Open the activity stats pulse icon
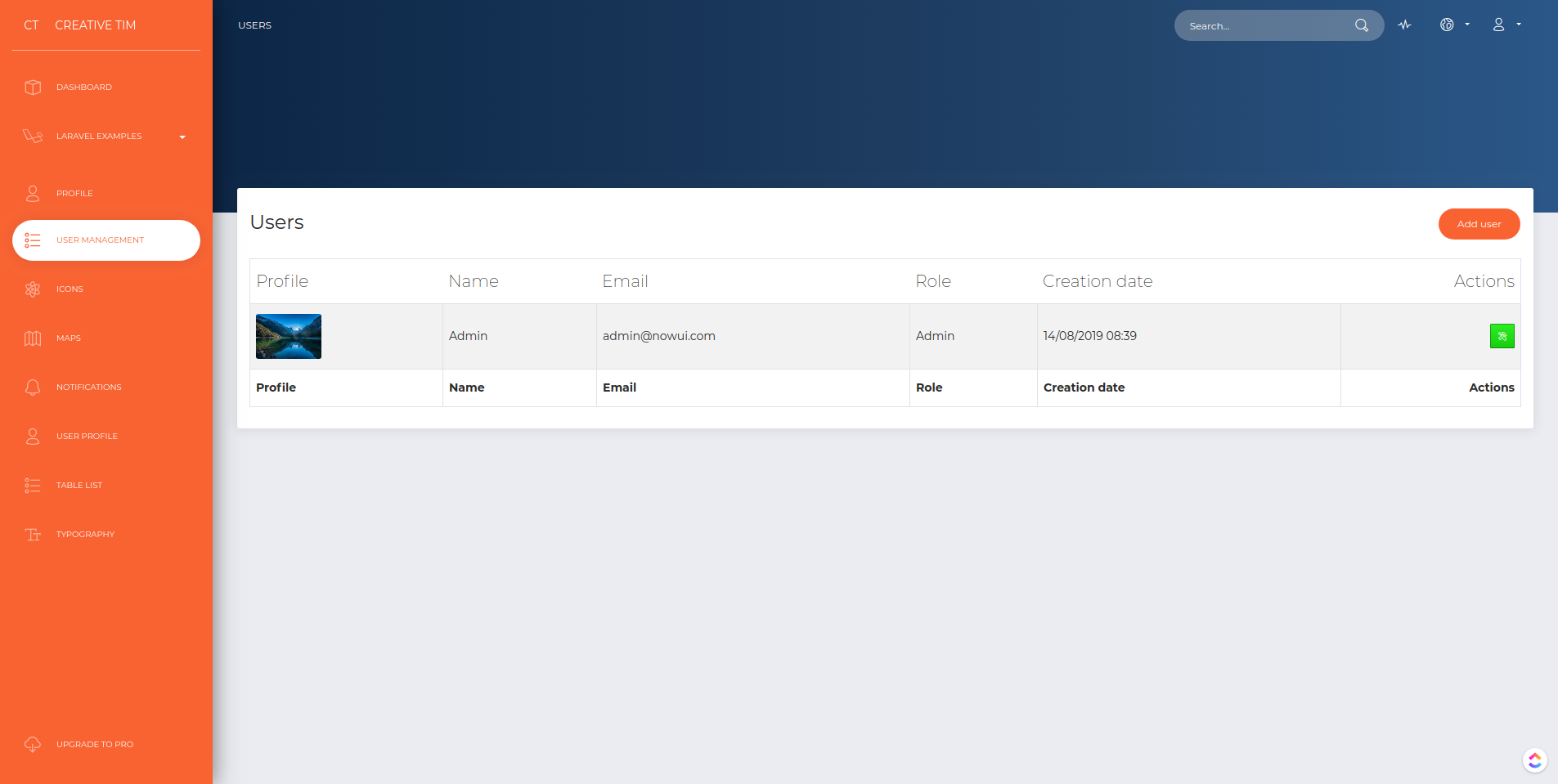 1404,25
